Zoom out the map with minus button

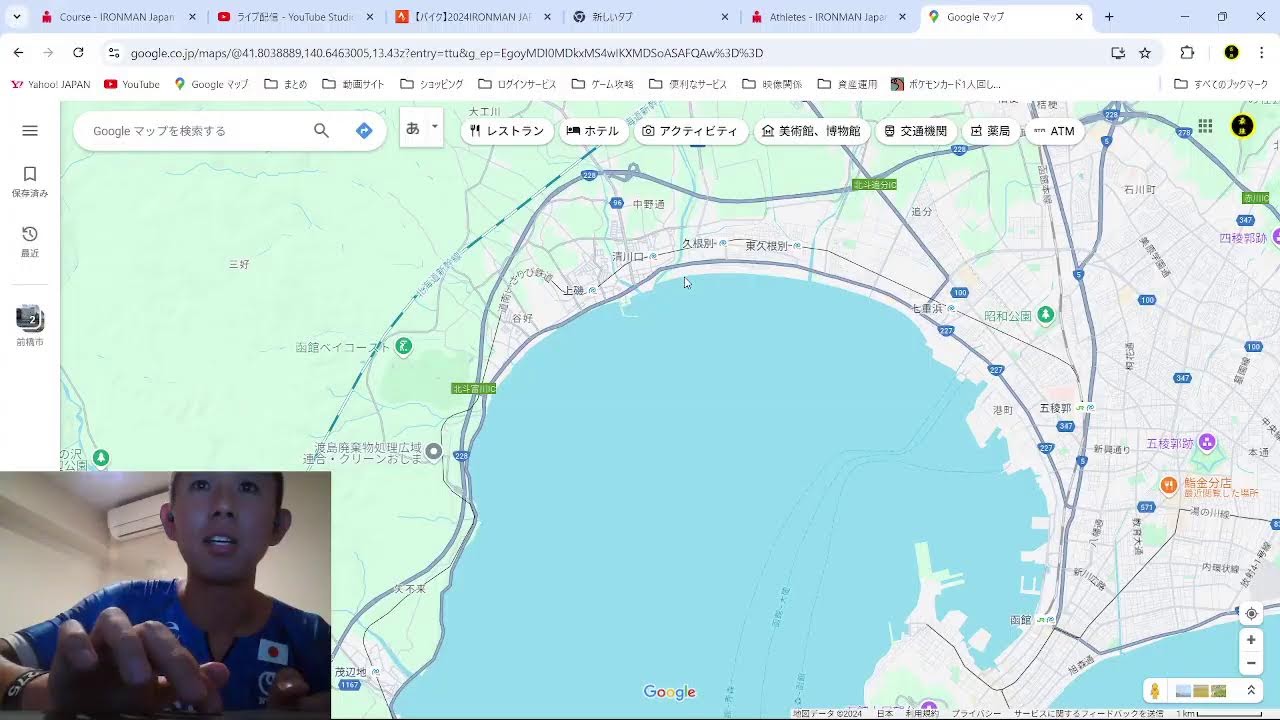click(1251, 663)
